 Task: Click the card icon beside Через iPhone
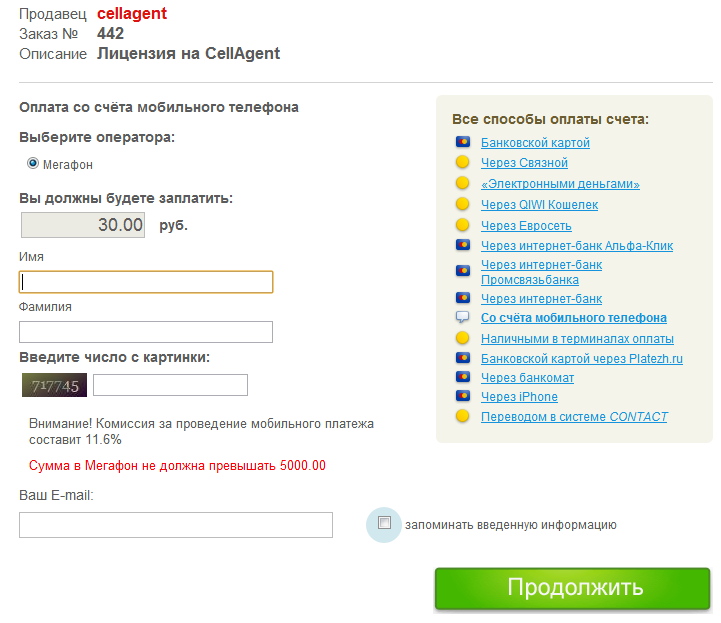(x=463, y=395)
